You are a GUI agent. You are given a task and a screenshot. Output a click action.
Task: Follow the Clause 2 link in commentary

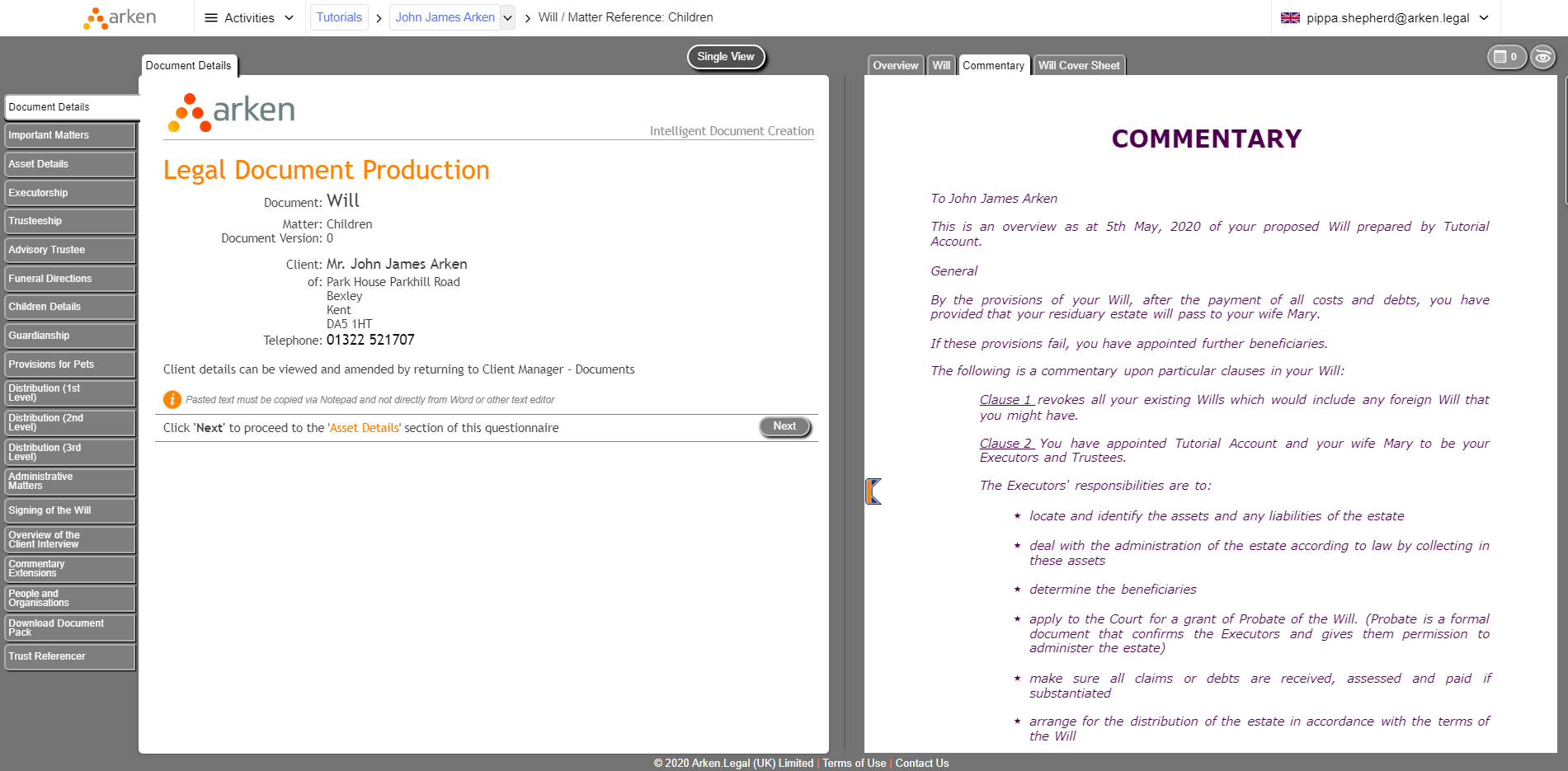click(1007, 444)
